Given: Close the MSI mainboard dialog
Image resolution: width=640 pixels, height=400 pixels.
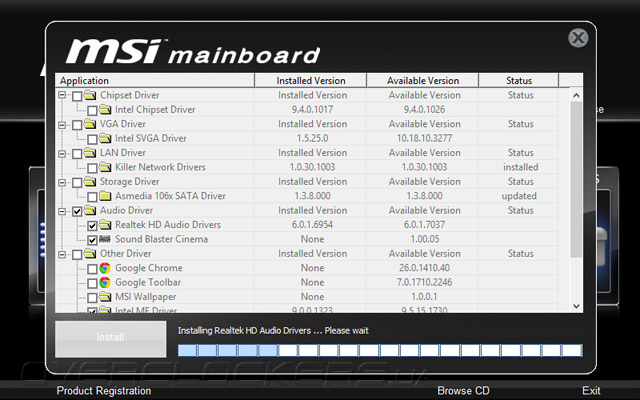Looking at the screenshot, I should [578, 38].
